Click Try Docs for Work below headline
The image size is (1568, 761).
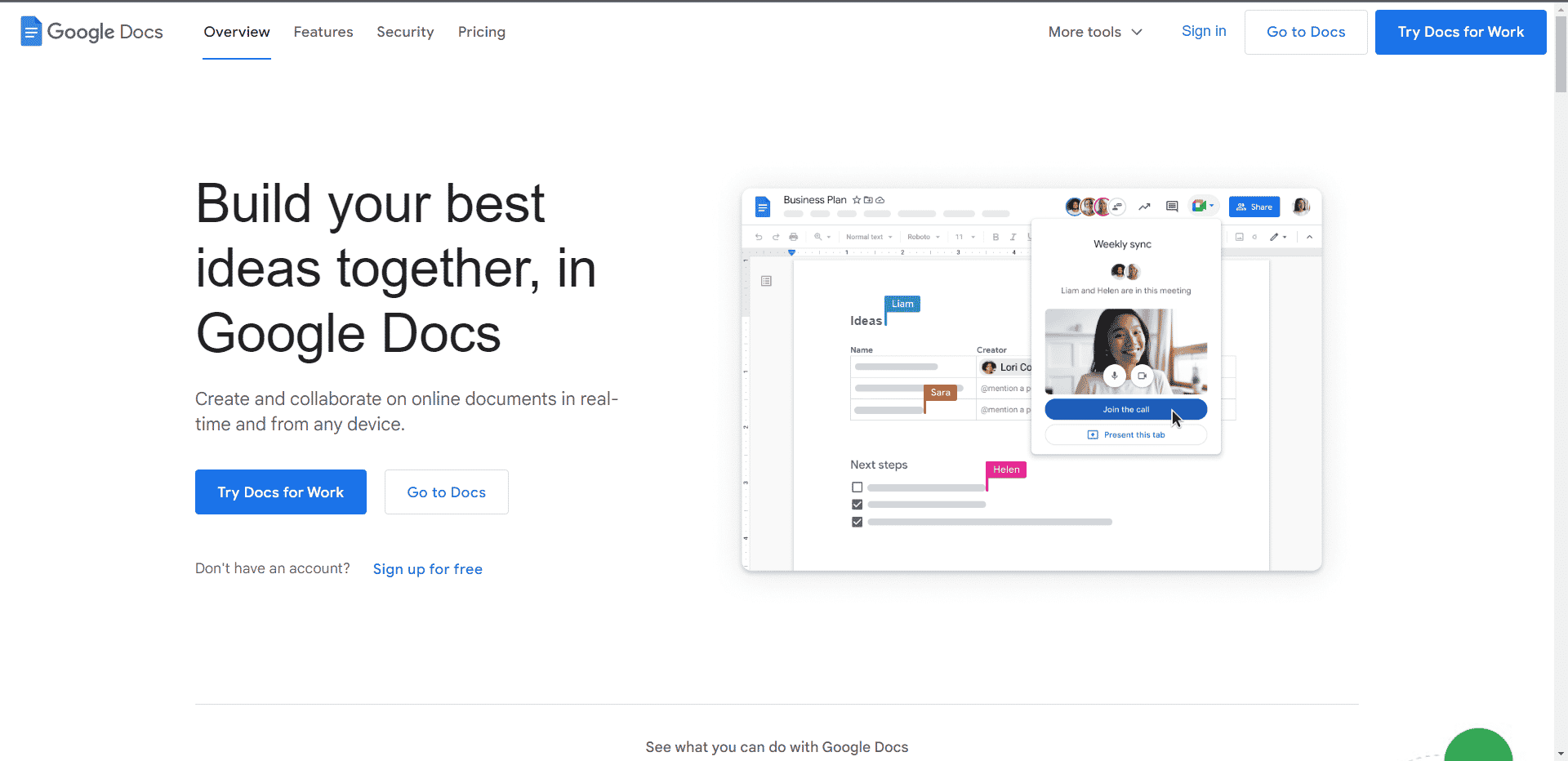pyautogui.click(x=281, y=492)
